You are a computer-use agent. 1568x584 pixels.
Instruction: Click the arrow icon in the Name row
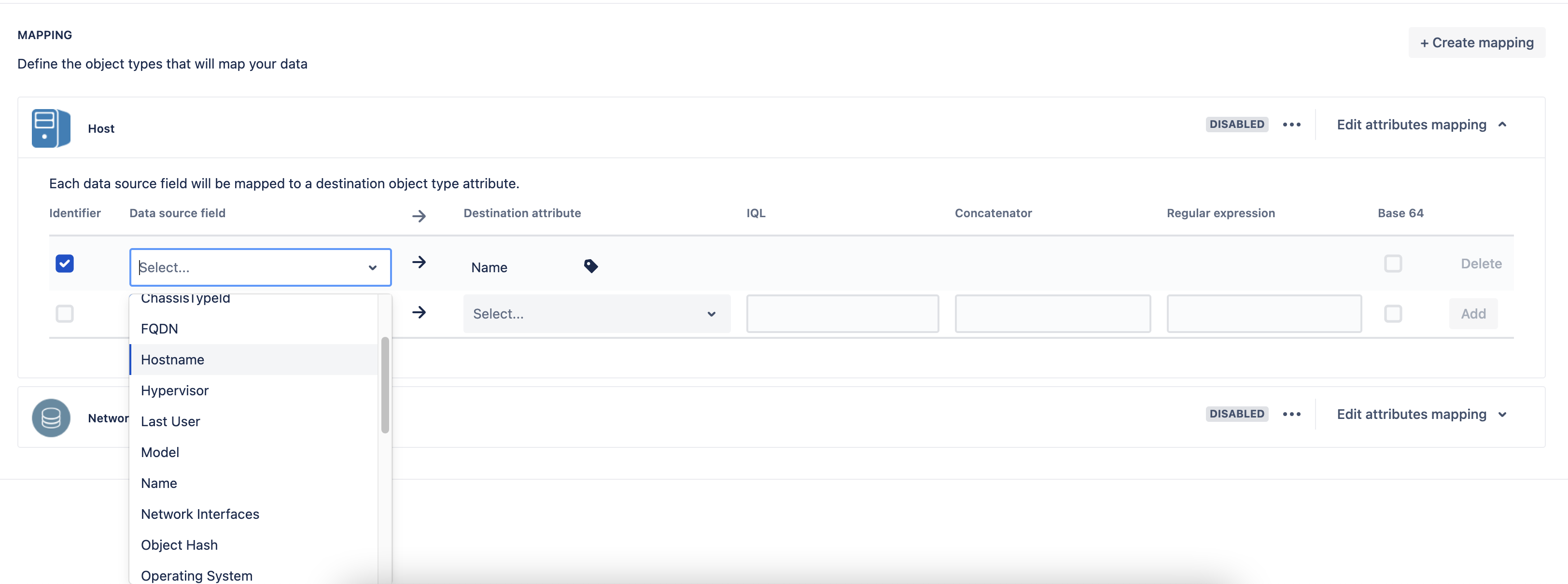tap(419, 262)
